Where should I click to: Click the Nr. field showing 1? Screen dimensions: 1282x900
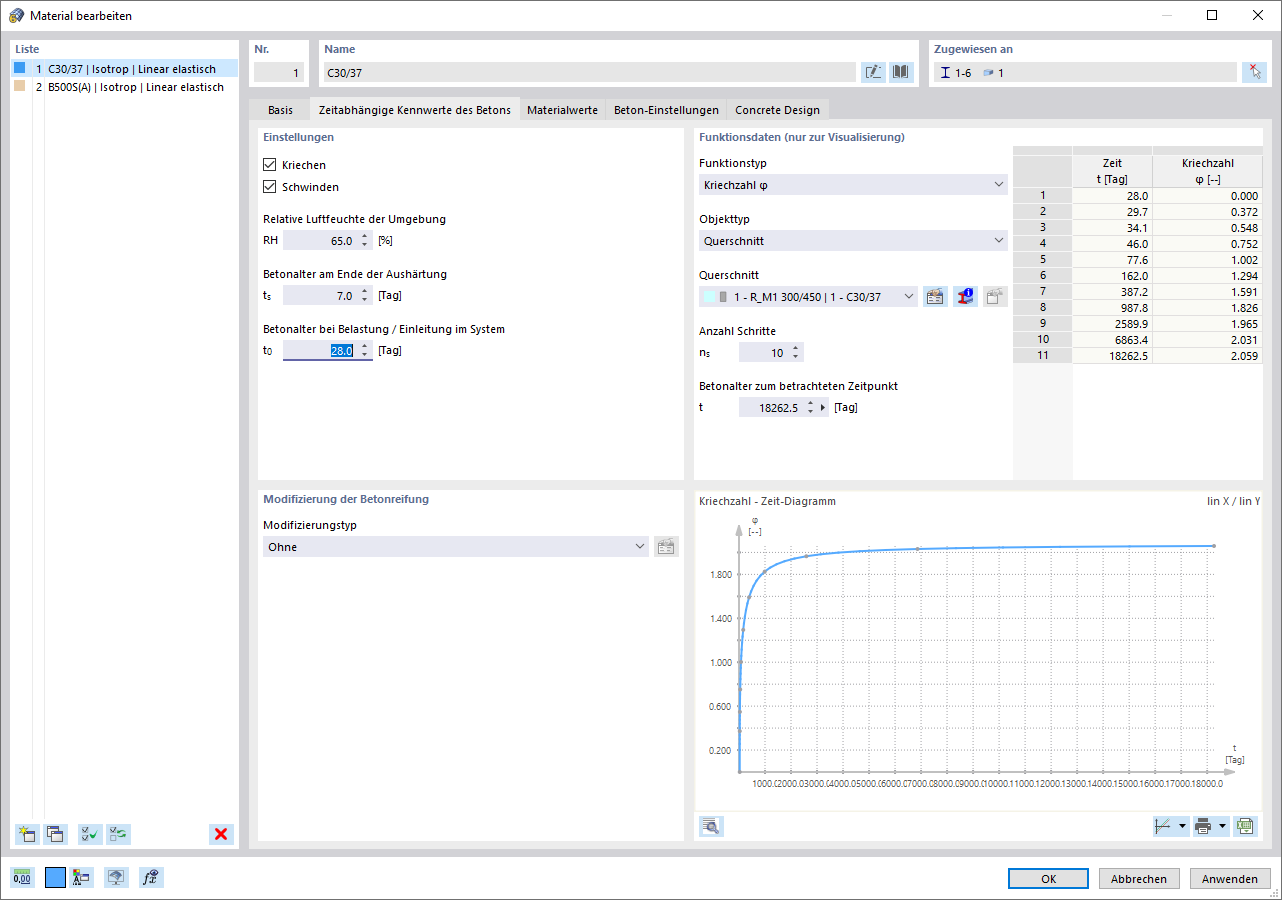(279, 72)
